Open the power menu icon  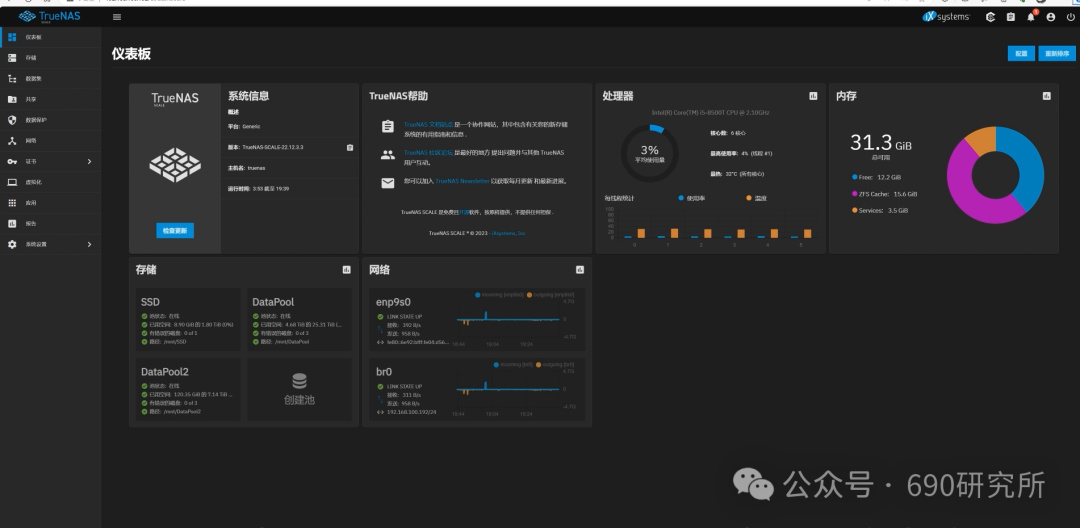point(1070,17)
